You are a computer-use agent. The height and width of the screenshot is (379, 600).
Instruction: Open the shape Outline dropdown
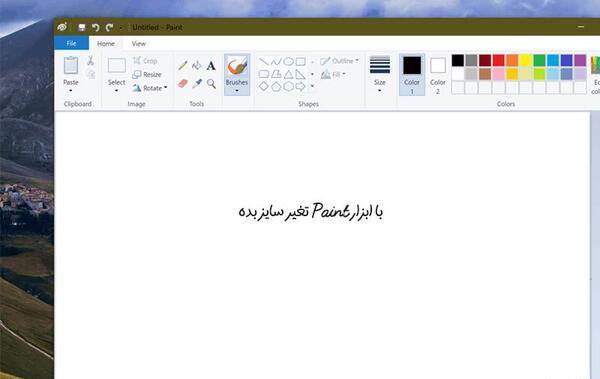[x=340, y=61]
